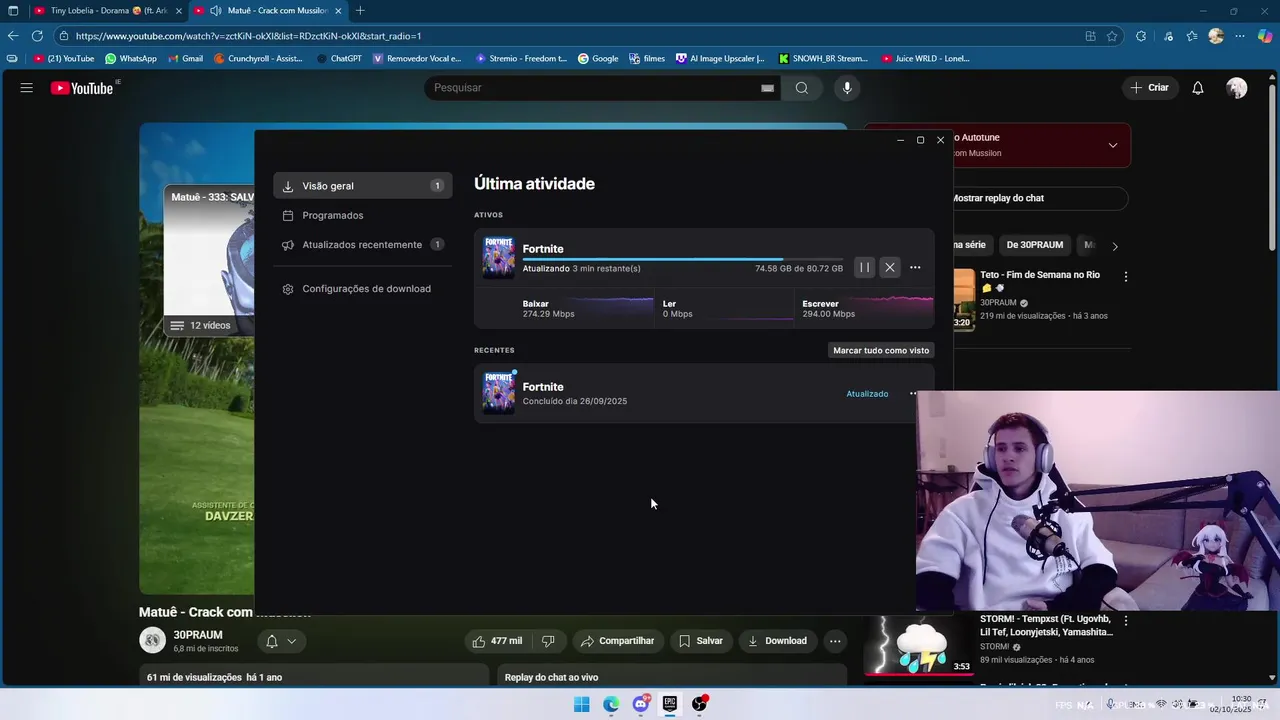The width and height of the screenshot is (1280, 720).
Task: Click Fortnite cover art in Recentes list
Action: 498,393
